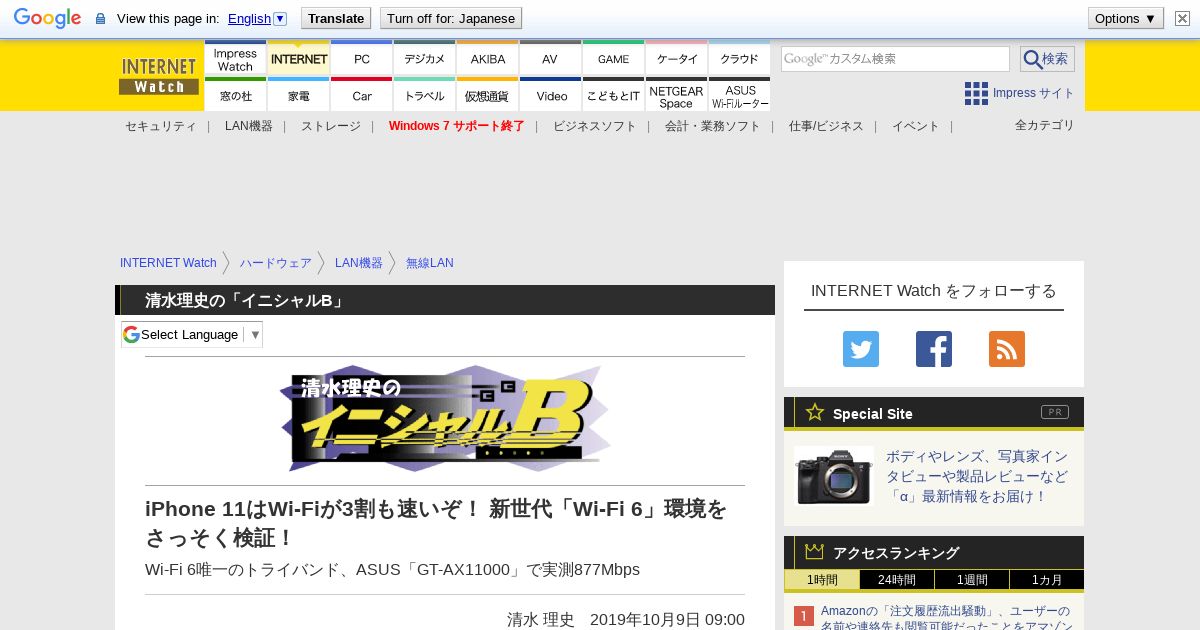This screenshot has height=630, width=1200.
Task: Open the AV nav tab
Action: coord(550,59)
